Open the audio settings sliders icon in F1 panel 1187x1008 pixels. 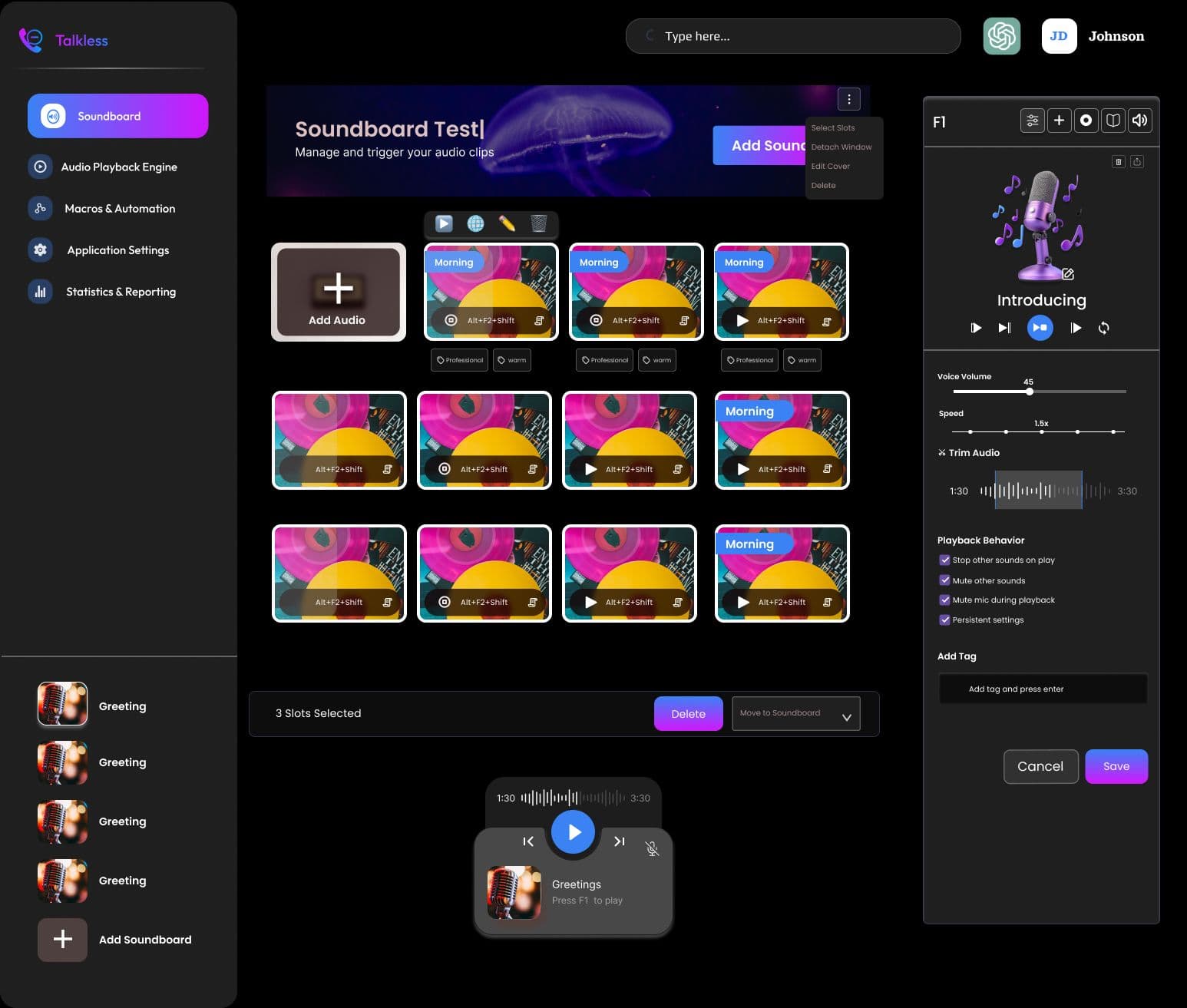tap(1032, 120)
